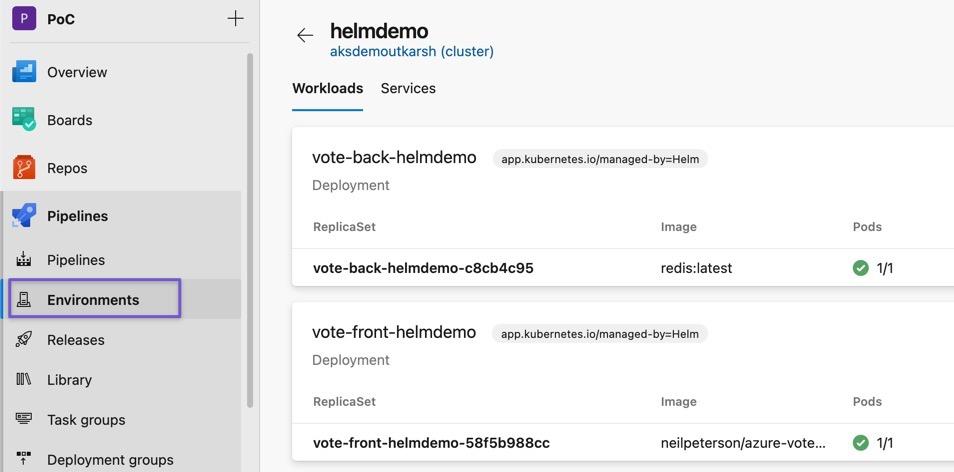Click the sidebar vertical scrollbar

tap(250, 230)
